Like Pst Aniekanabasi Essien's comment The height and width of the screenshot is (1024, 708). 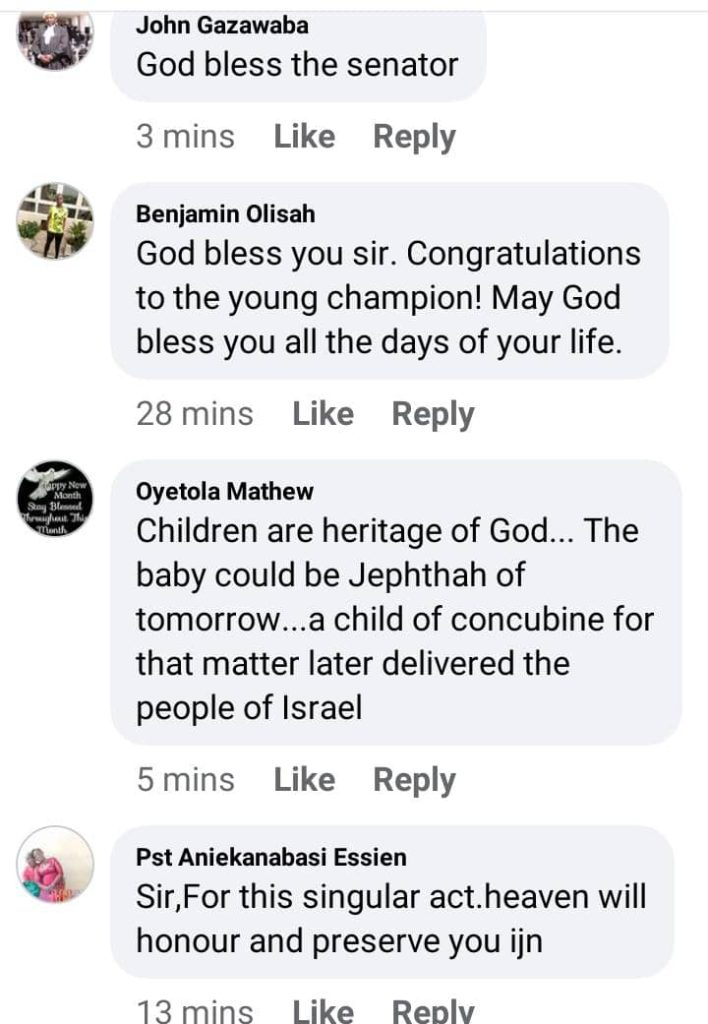[x=323, y=1011]
